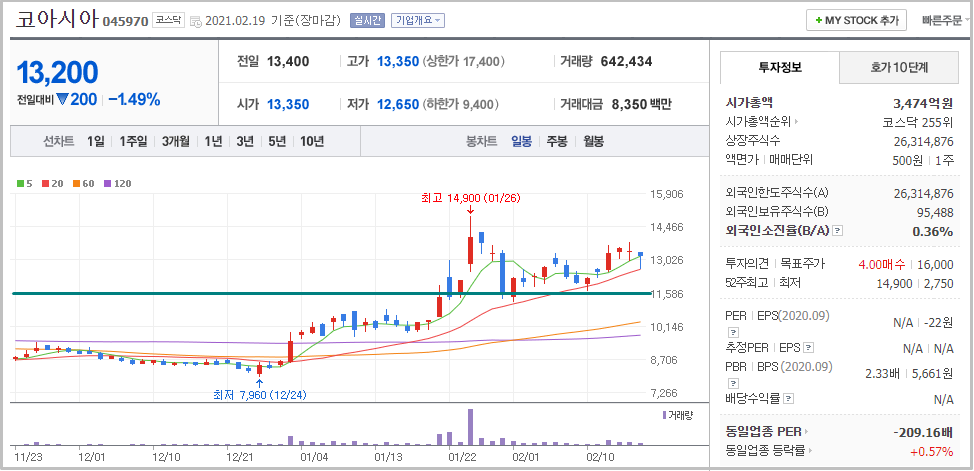
Task: Click the red 20-day moving average legend swatch
Action: [45, 183]
